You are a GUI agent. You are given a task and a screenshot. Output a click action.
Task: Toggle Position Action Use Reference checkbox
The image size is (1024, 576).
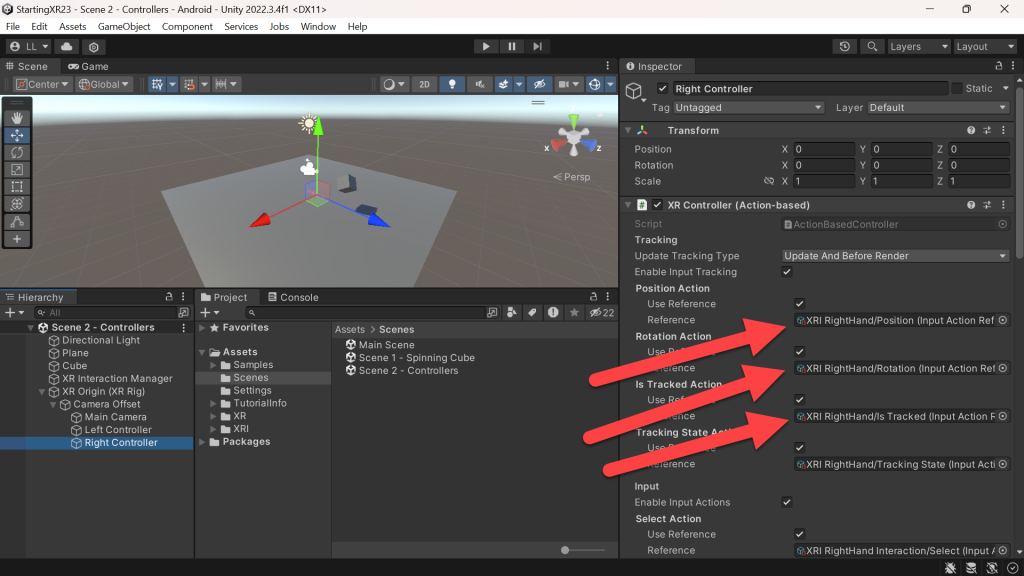click(799, 304)
